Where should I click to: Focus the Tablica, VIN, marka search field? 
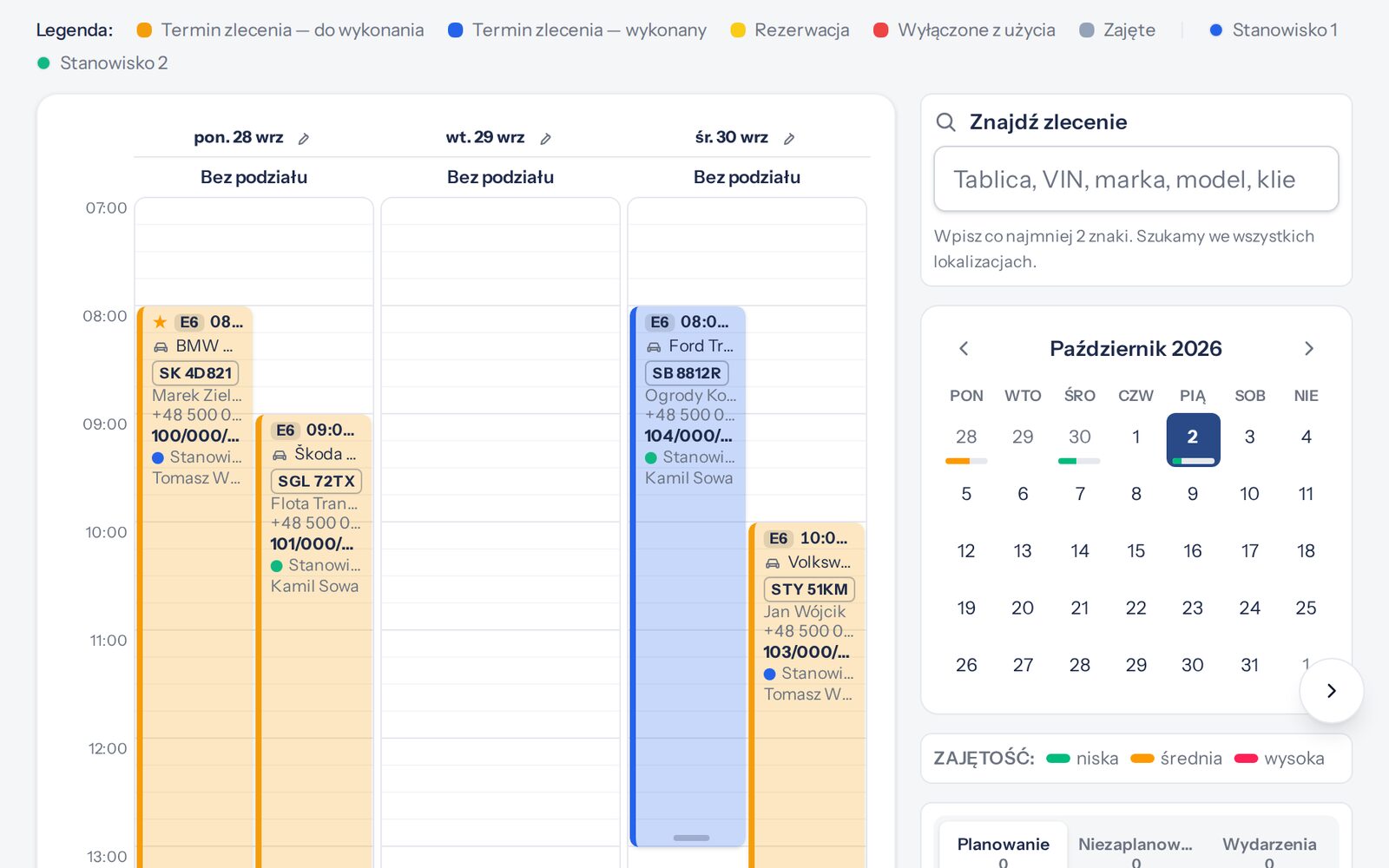pos(1136,179)
